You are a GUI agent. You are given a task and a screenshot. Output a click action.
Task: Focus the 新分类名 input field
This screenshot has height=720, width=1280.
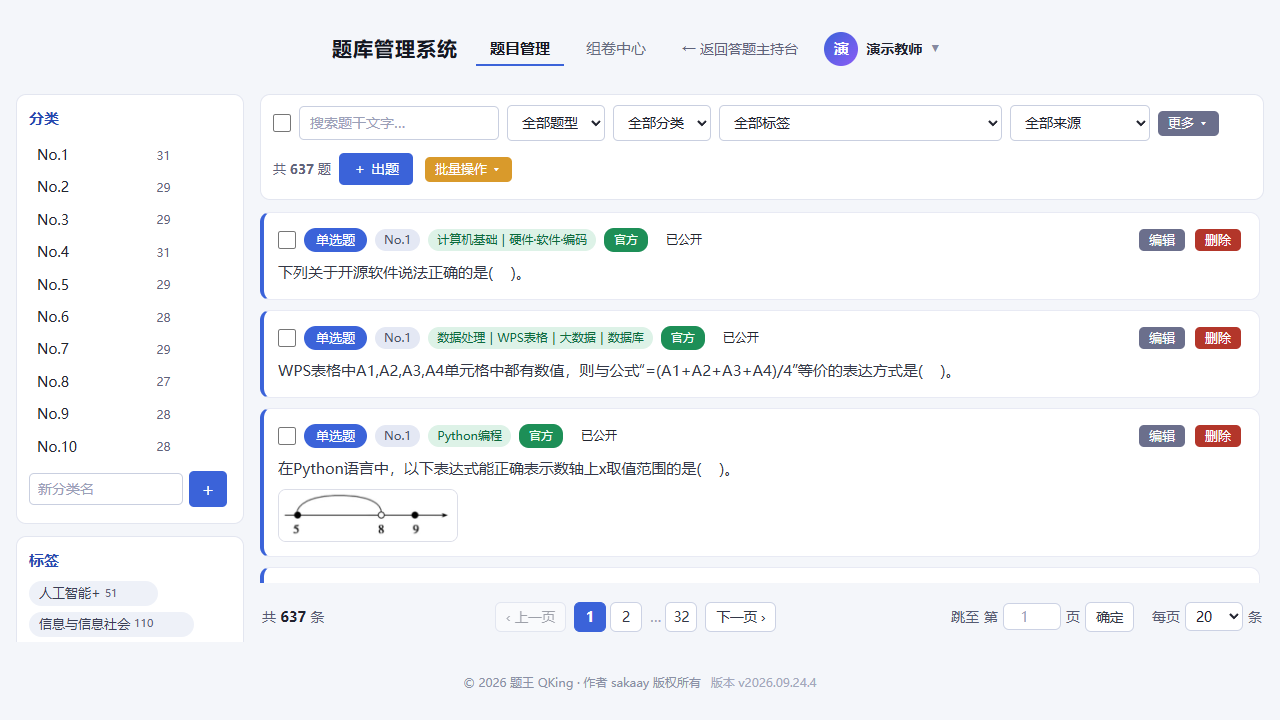(106, 489)
